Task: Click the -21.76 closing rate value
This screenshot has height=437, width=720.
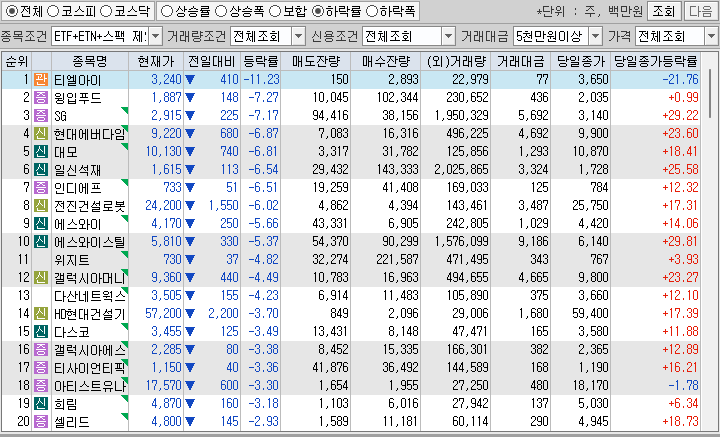Action: (681, 80)
